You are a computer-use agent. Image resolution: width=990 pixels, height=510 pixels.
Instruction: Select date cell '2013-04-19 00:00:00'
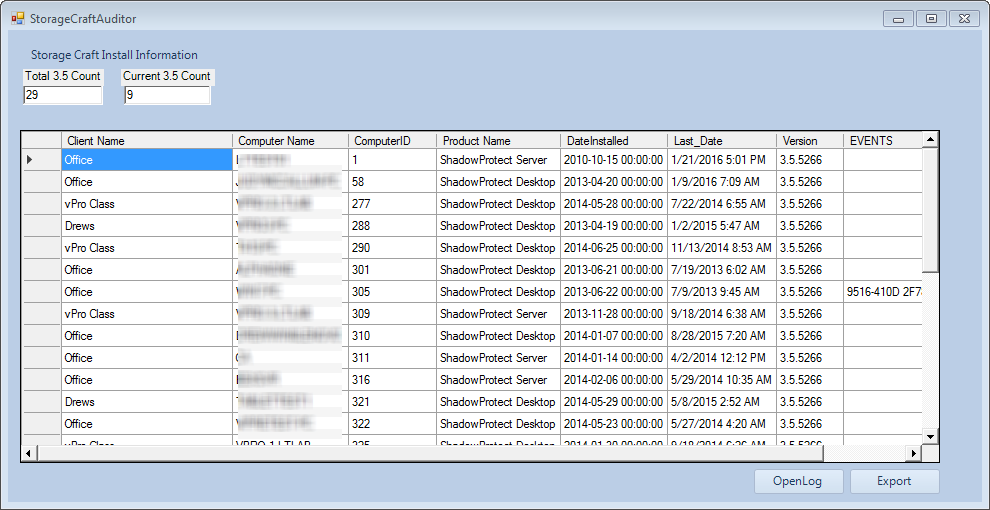(613, 226)
